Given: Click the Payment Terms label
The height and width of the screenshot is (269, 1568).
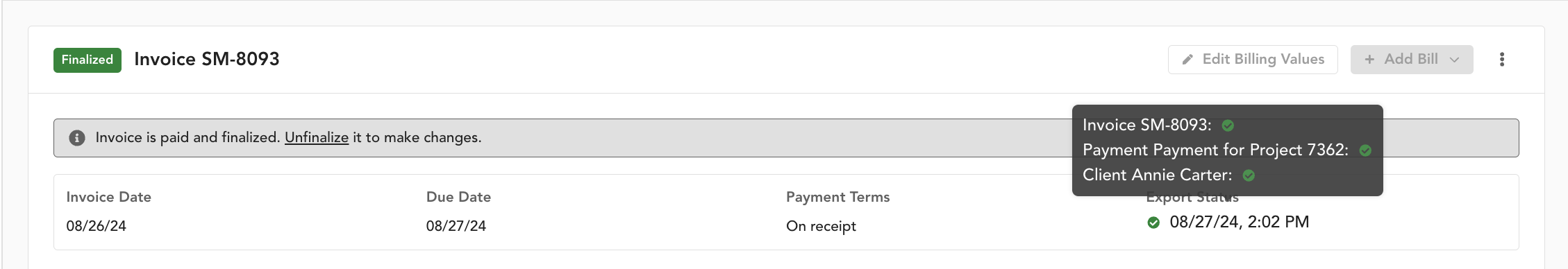Looking at the screenshot, I should point(838,197).
